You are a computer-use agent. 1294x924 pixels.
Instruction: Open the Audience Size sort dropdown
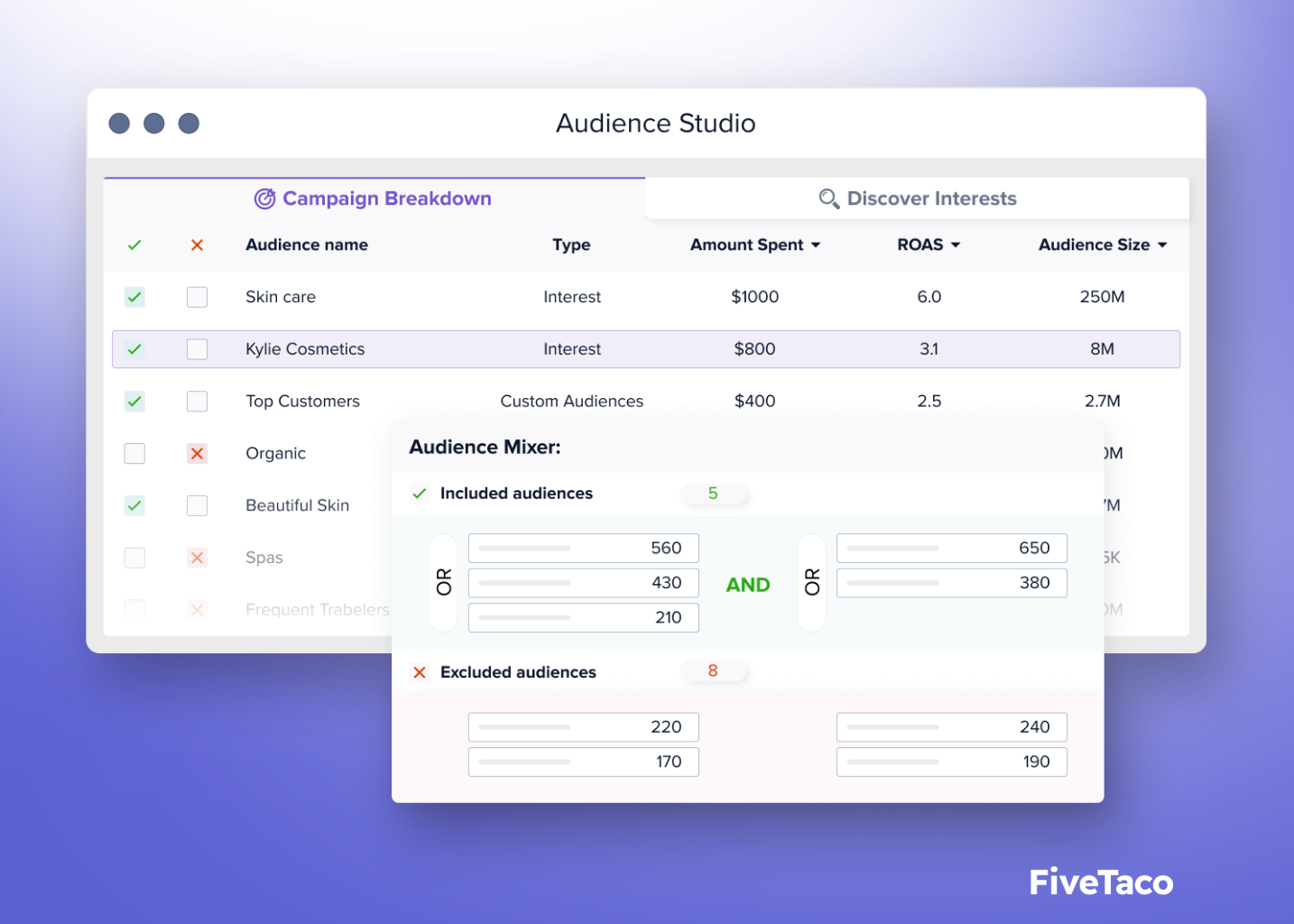pos(1162,245)
